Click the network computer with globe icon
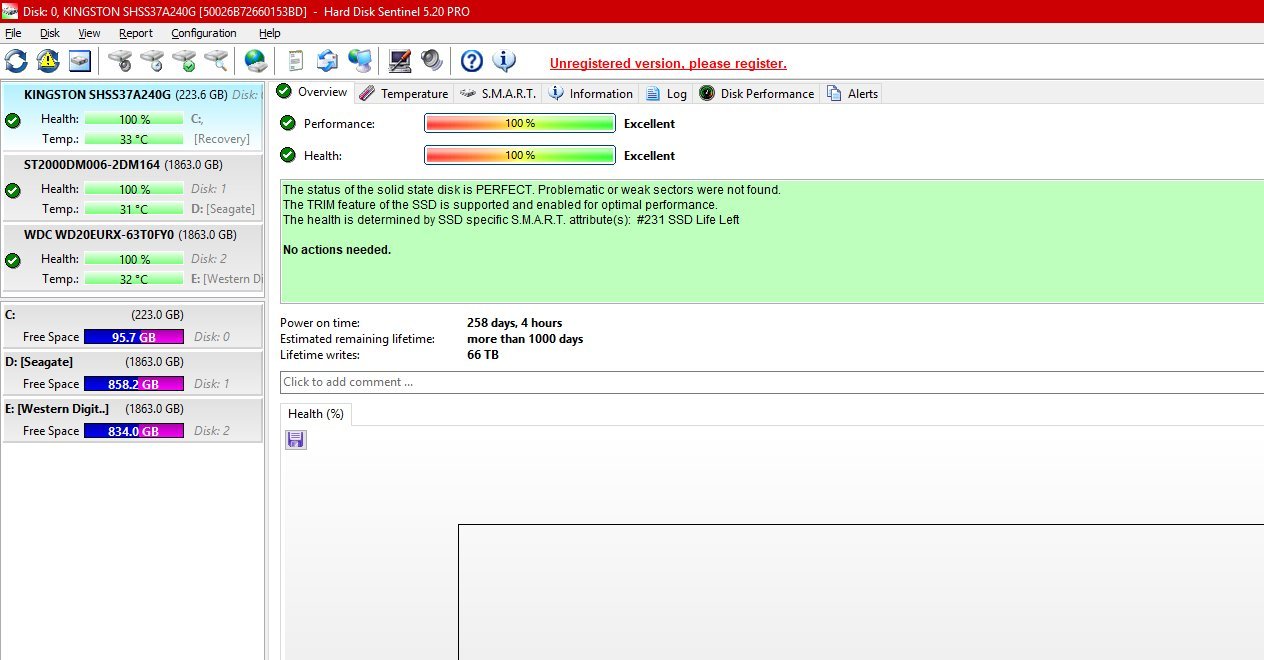Screen dimensions: 1264x660 pyautogui.click(x=360, y=61)
